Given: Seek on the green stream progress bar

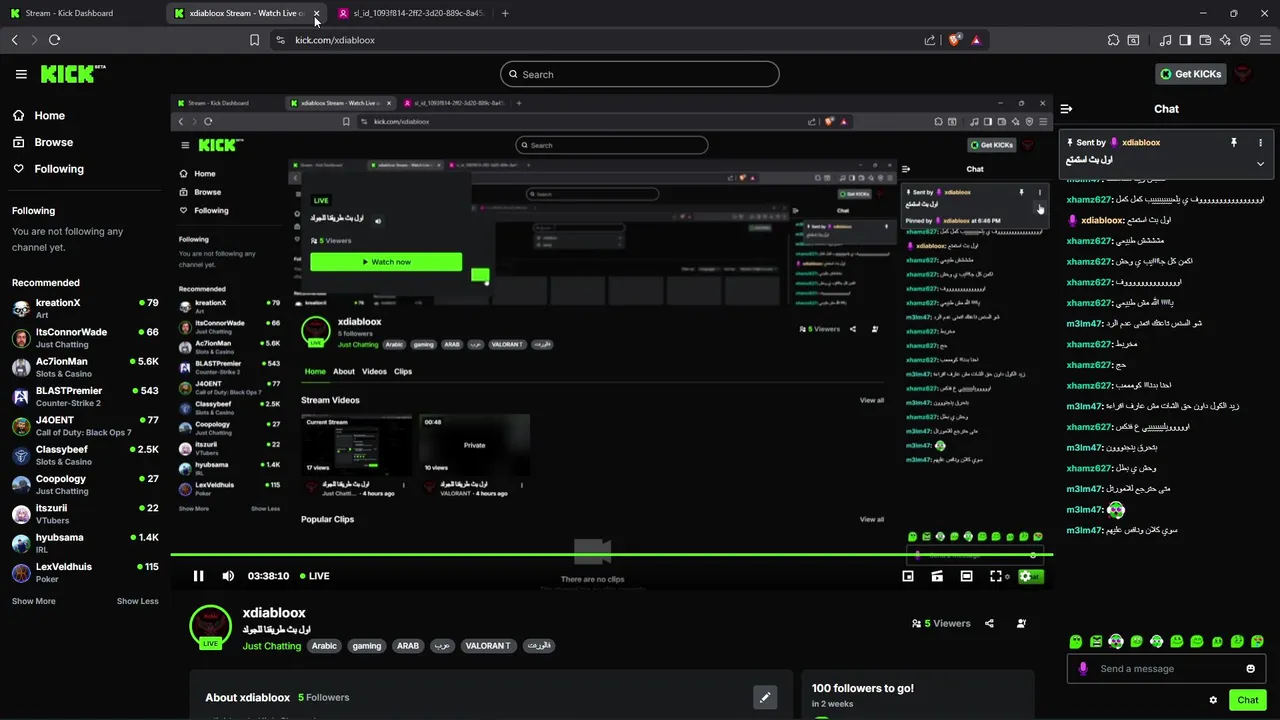Looking at the screenshot, I should click(x=611, y=554).
